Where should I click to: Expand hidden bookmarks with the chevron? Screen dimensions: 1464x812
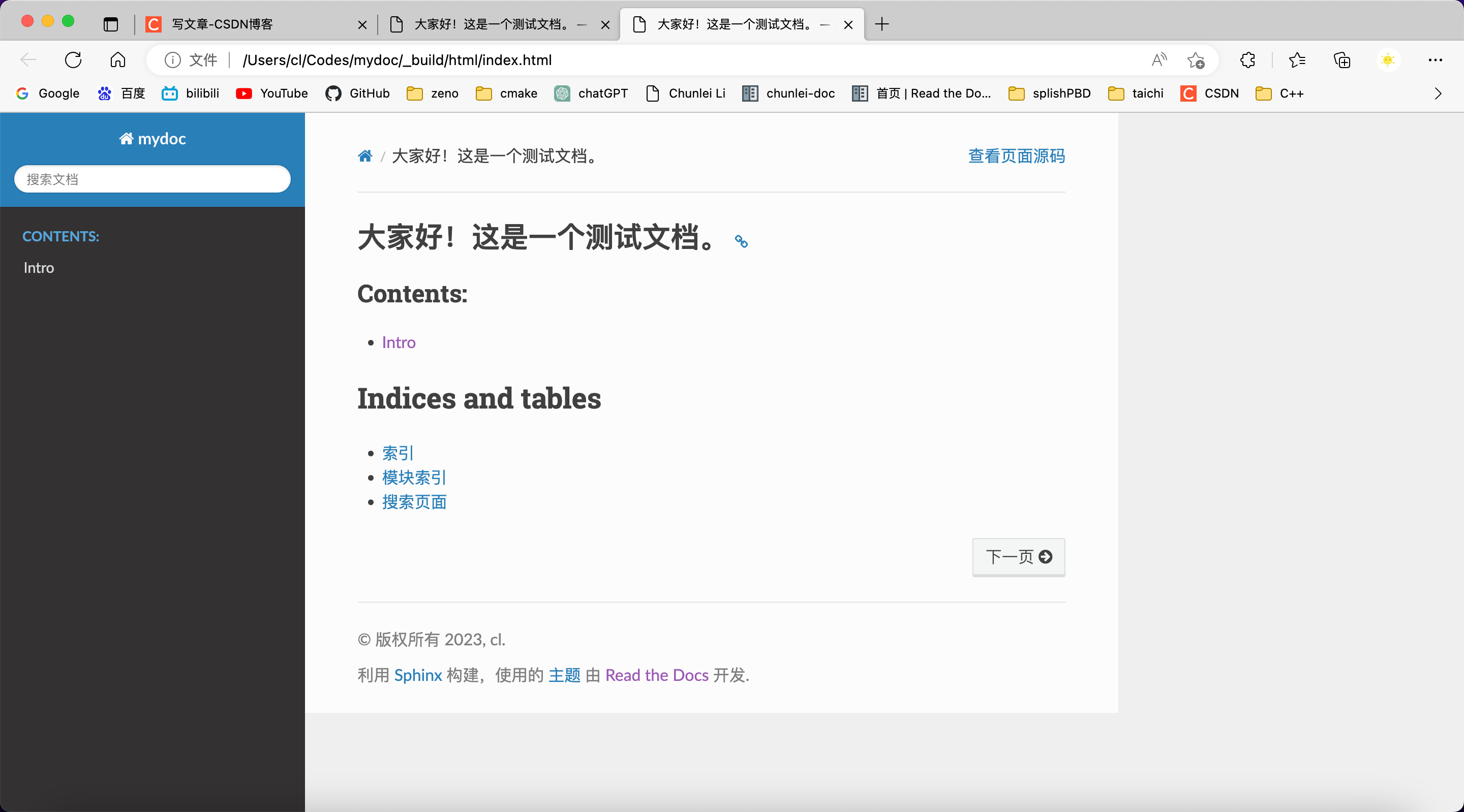tap(1438, 94)
